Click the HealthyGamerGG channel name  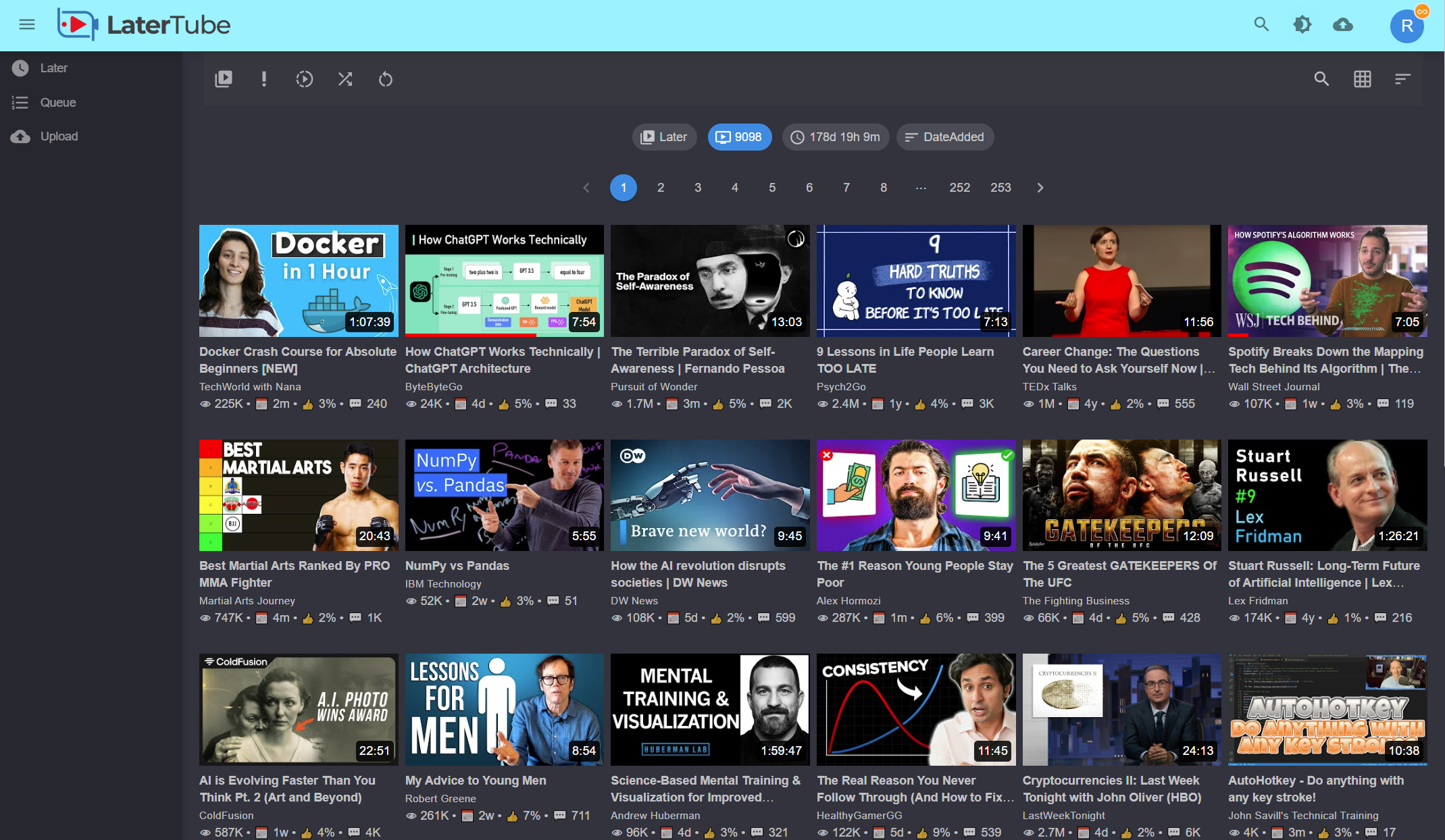pyautogui.click(x=859, y=815)
